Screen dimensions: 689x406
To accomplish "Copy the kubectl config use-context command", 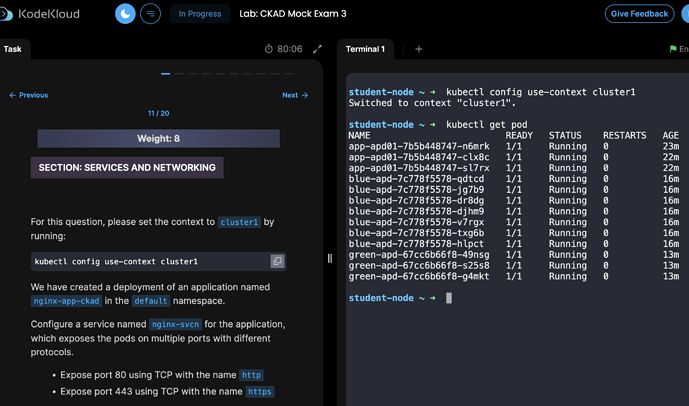I will tap(277, 261).
